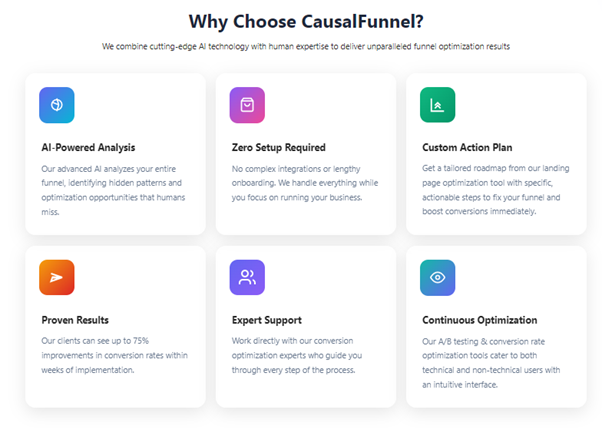Select the AI-Powered Analysis card title

[88, 147]
